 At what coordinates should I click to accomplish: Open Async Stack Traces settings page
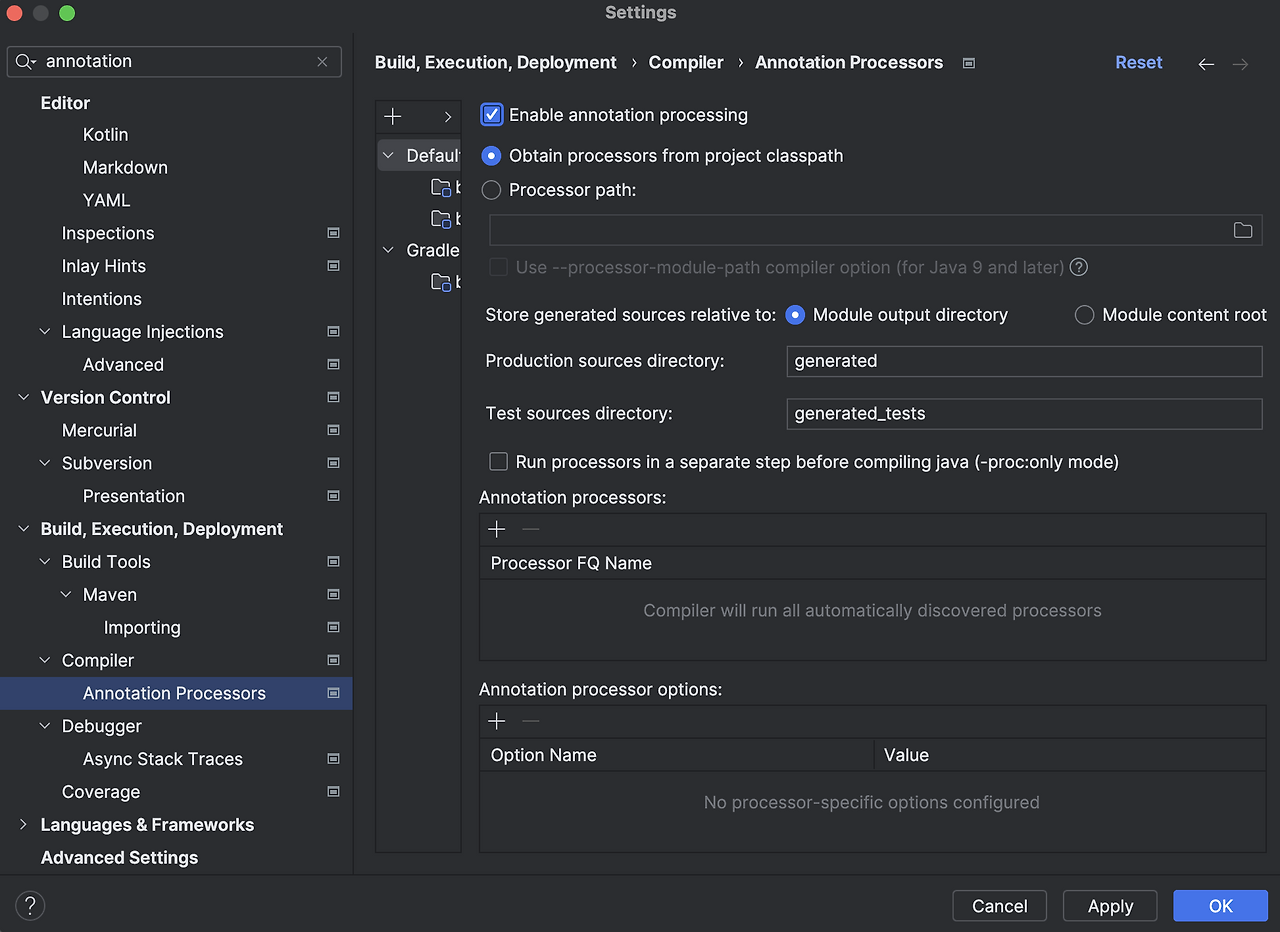[163, 759]
